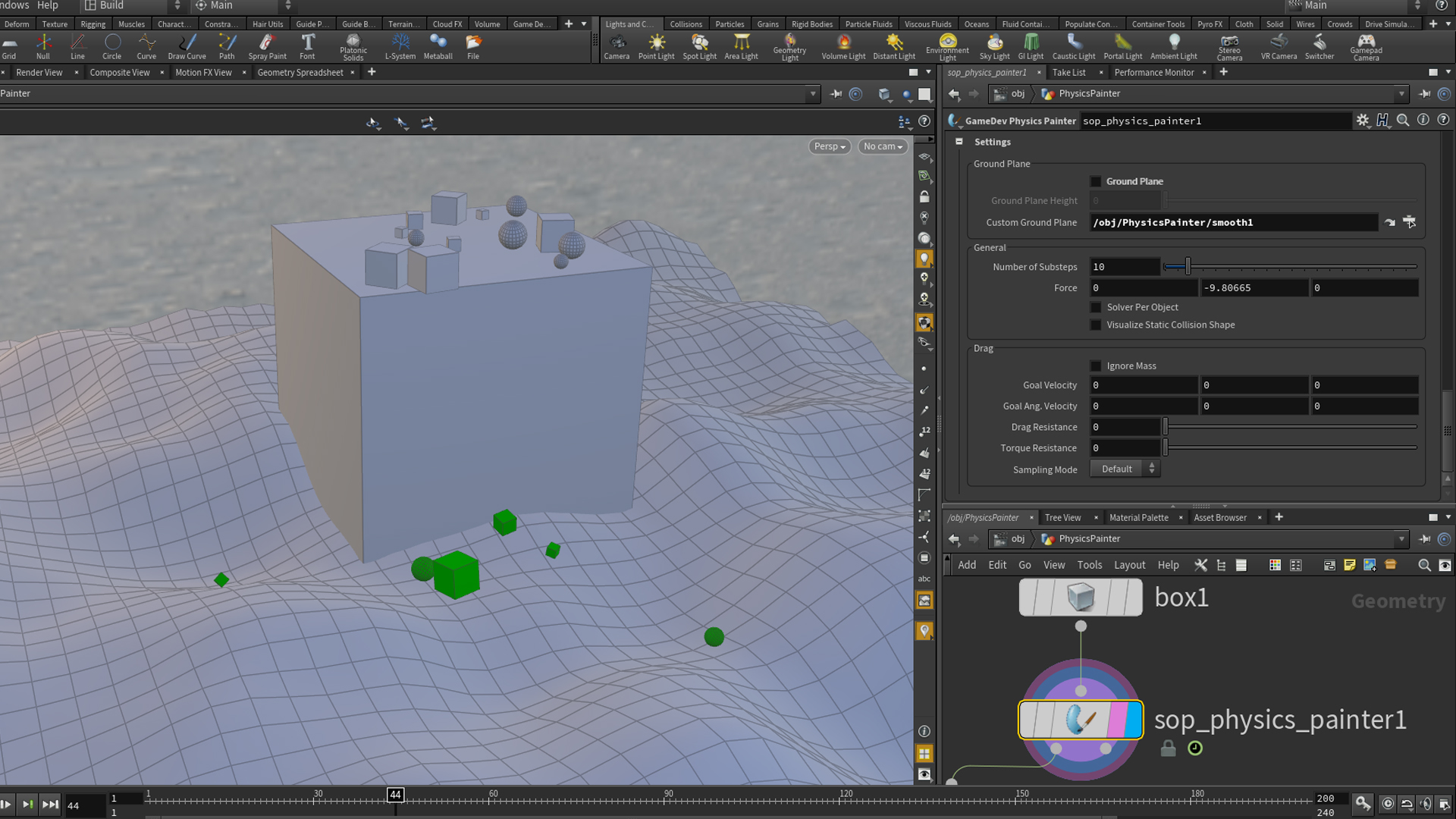Toggle the Solver Per Object checkbox

1096,307
